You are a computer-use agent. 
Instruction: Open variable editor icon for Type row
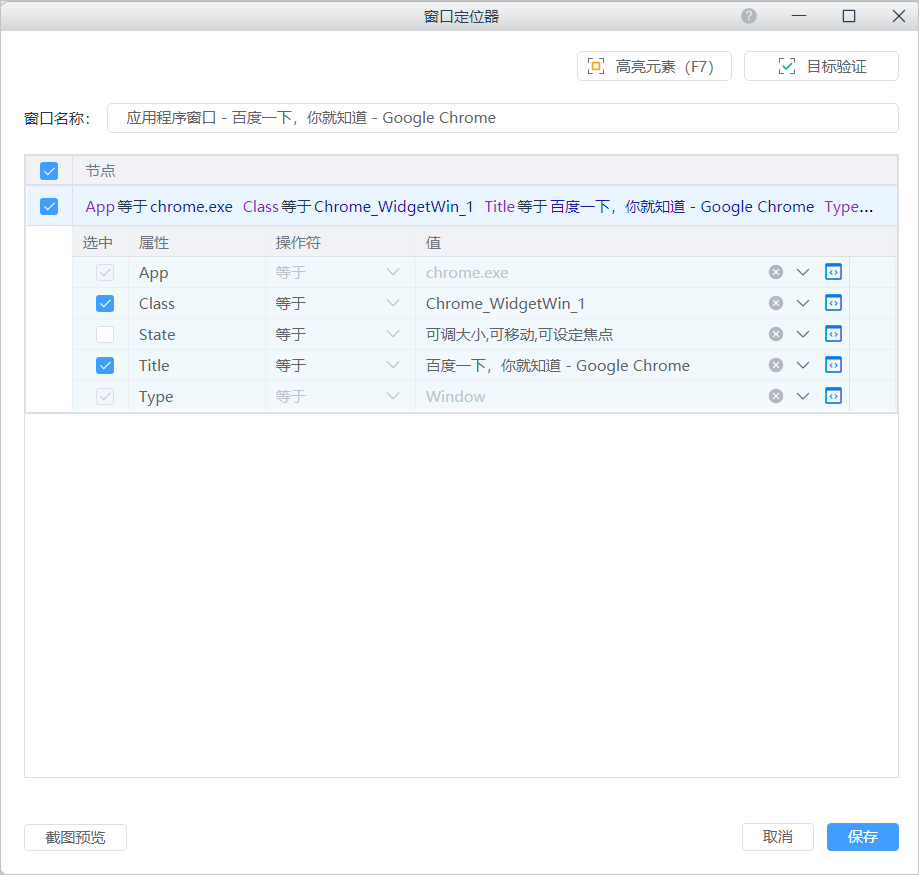tap(833, 396)
